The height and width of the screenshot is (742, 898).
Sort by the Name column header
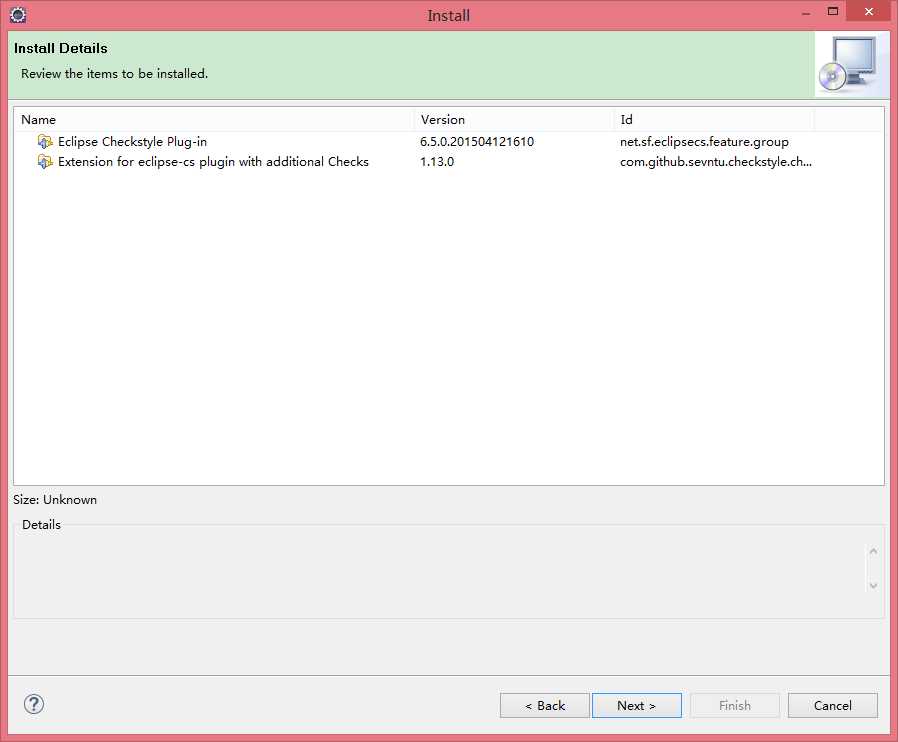coord(214,120)
